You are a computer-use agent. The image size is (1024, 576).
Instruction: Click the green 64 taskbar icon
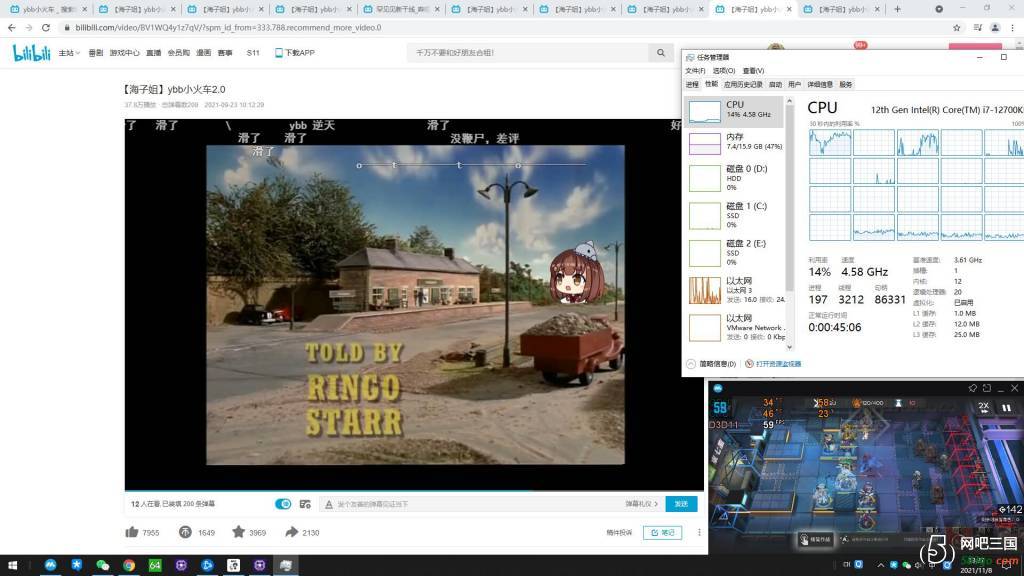click(x=155, y=565)
